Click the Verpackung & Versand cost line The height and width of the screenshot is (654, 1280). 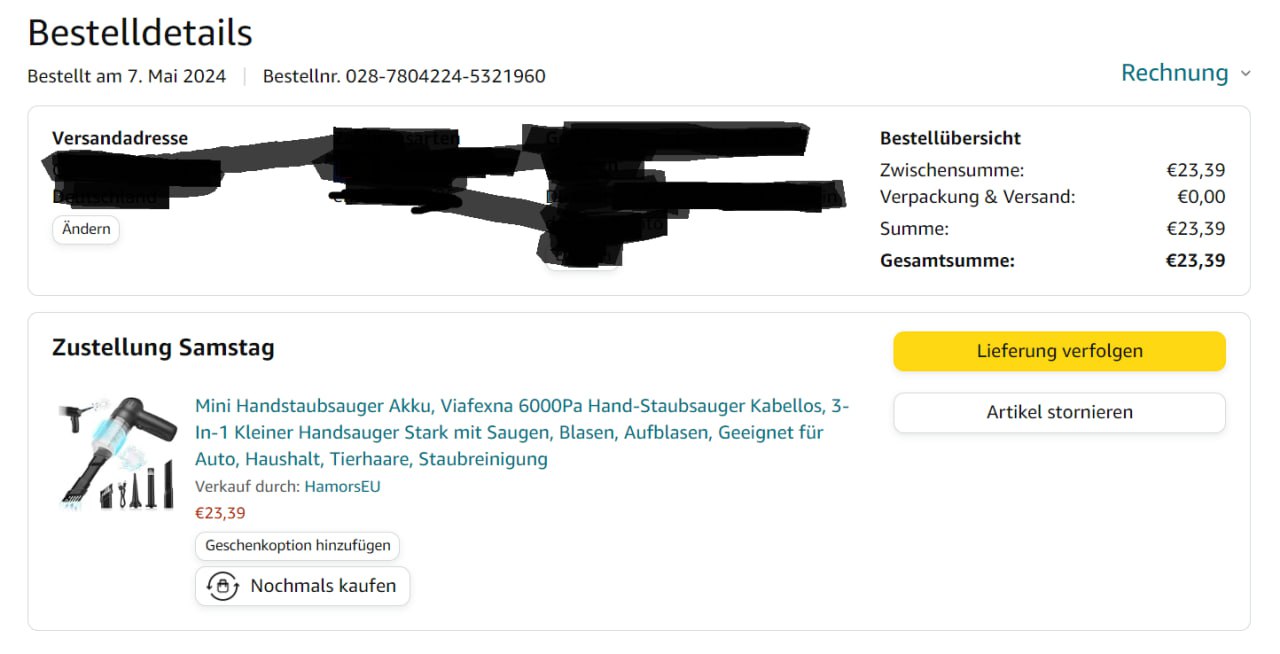pyautogui.click(x=1052, y=197)
